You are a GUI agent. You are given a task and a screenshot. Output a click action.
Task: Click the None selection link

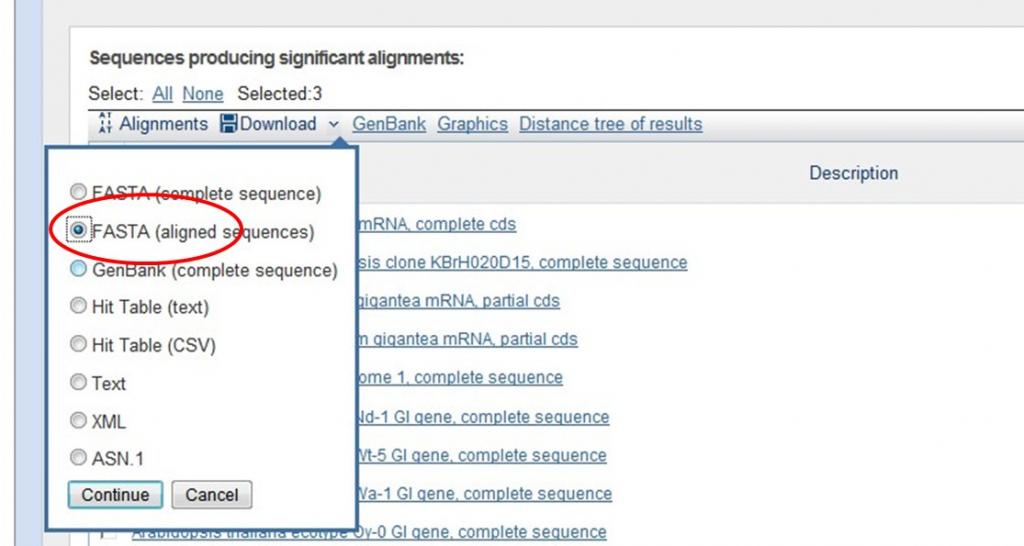point(203,94)
